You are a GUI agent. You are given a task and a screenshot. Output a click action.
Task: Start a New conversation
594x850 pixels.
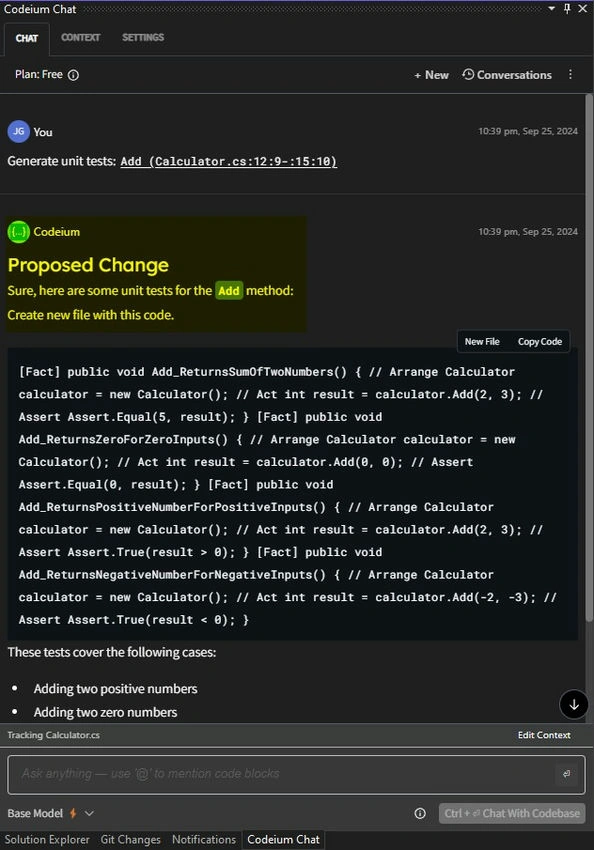click(x=431, y=75)
